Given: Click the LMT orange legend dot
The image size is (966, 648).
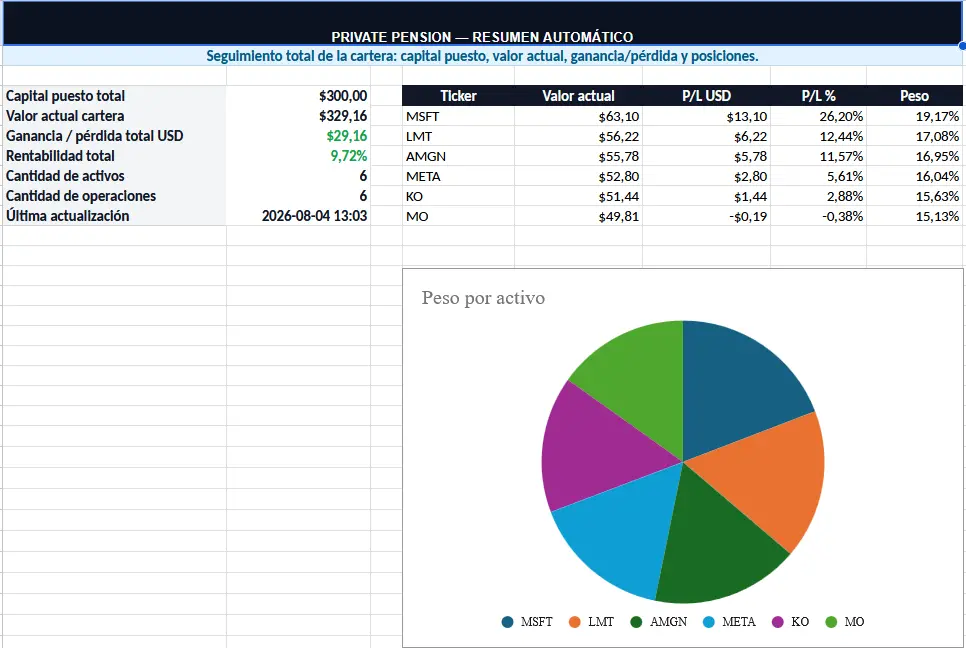Looking at the screenshot, I should pos(575,622).
